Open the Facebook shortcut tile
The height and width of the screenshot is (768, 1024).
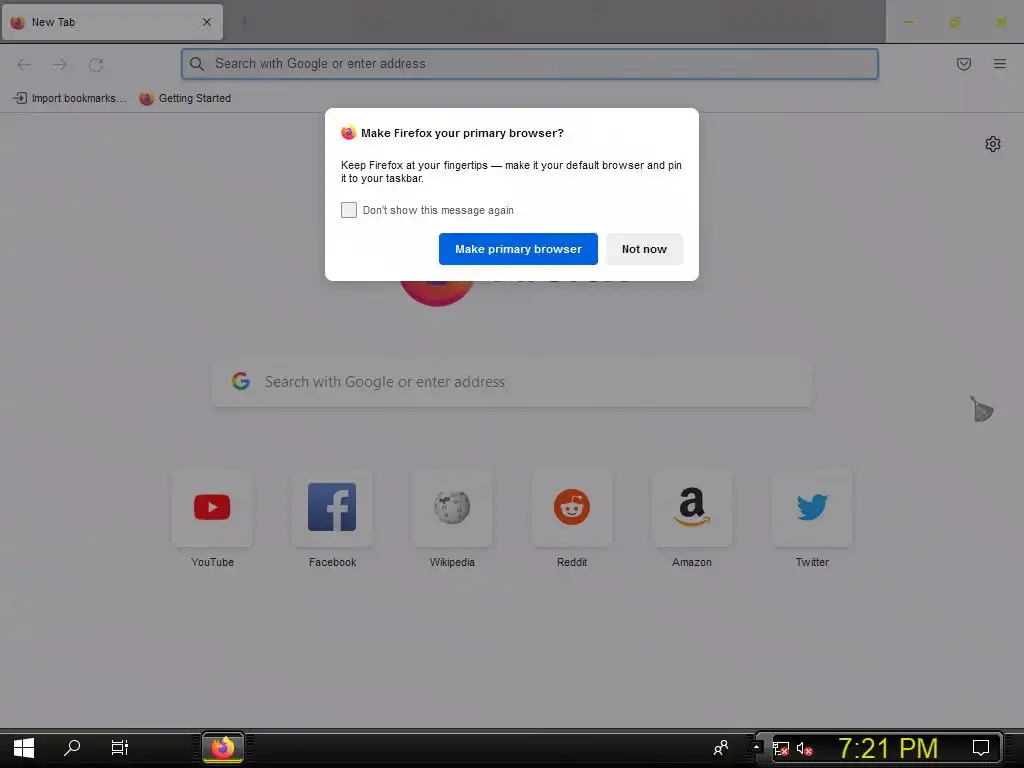coord(332,507)
